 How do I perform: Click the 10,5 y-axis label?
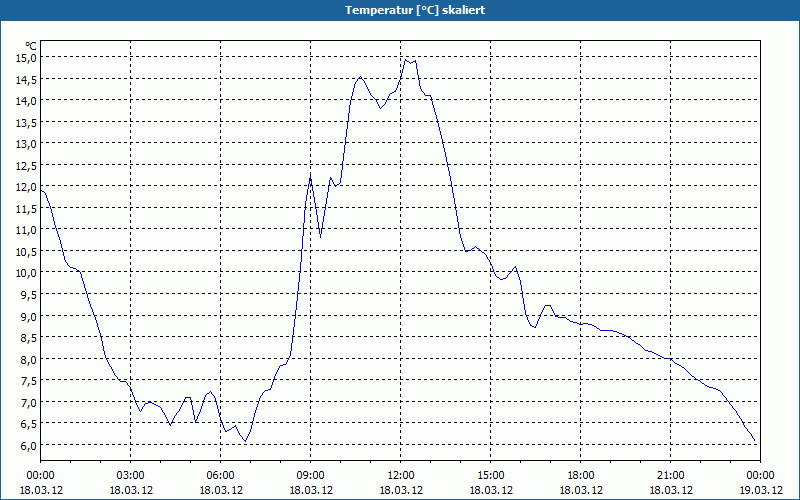point(27,252)
